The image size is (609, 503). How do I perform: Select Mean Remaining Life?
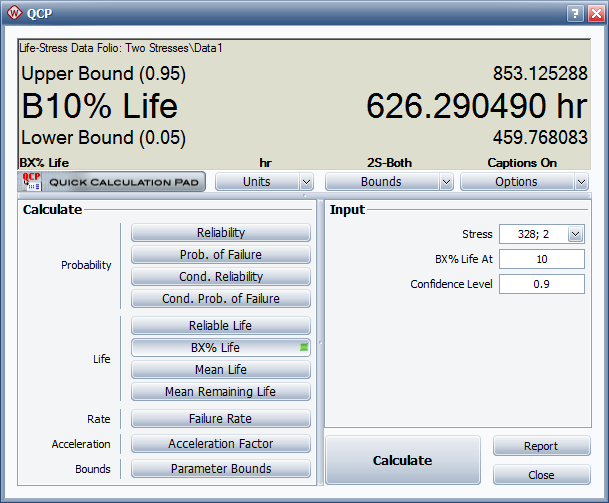[221, 392]
